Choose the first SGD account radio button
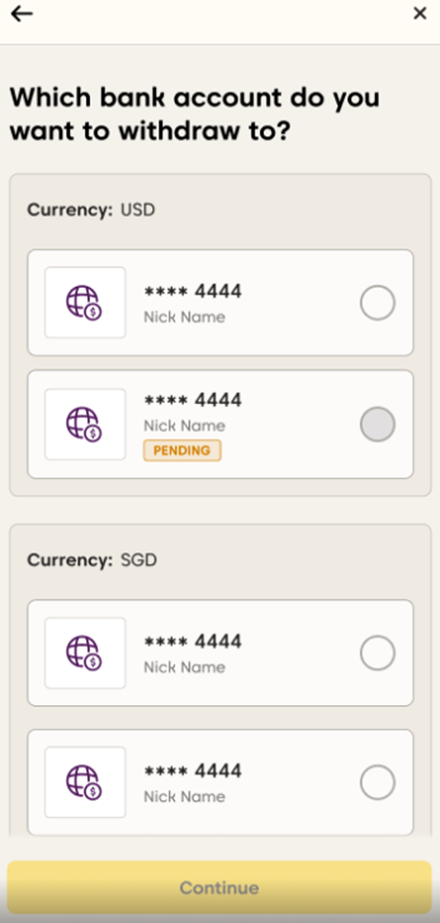This screenshot has height=923, width=440. pyautogui.click(x=377, y=653)
